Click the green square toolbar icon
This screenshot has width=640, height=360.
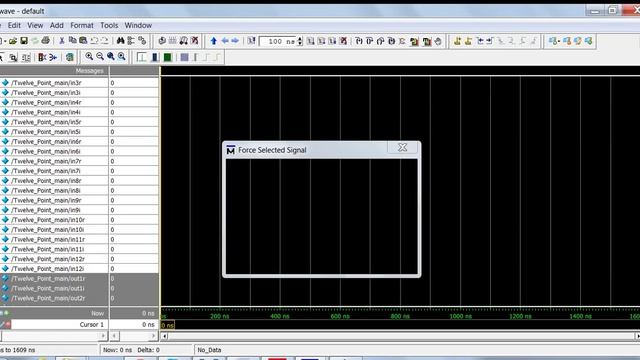point(167,57)
